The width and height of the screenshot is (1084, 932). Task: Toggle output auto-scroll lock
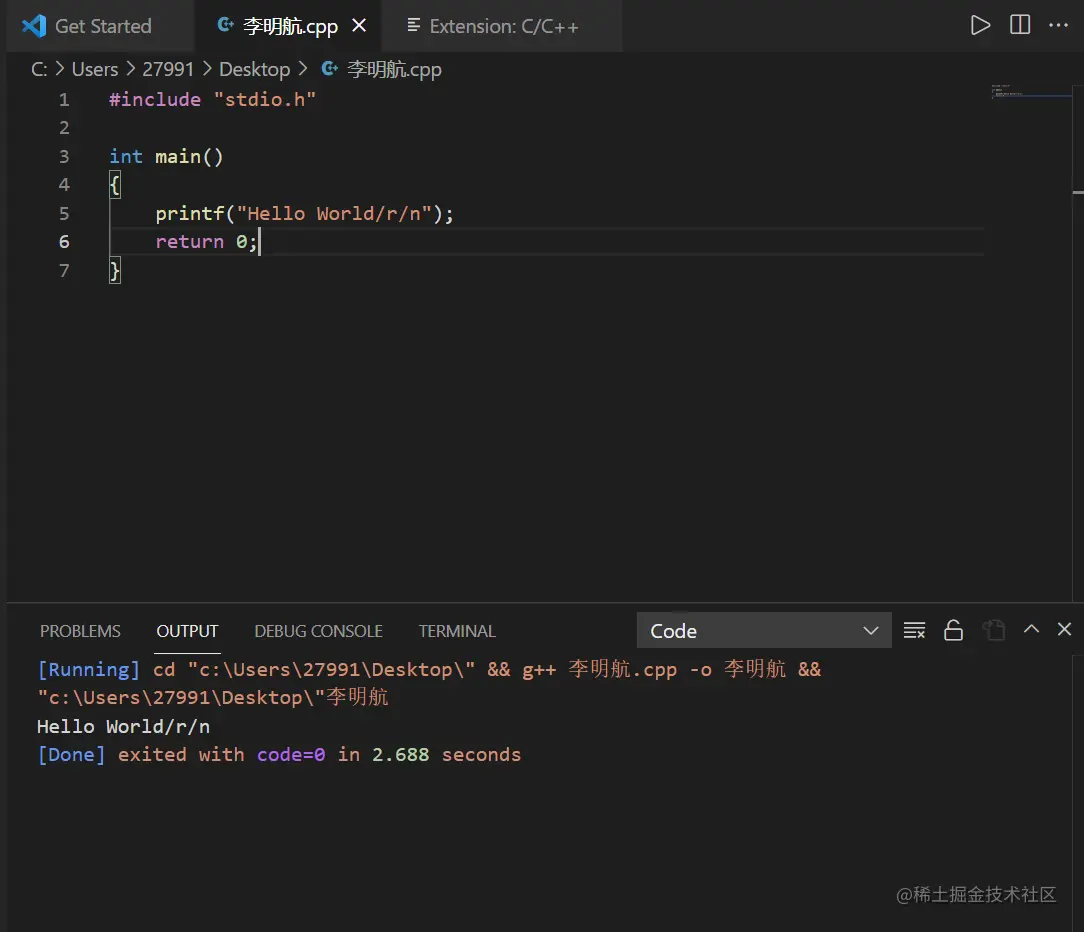coord(953,630)
